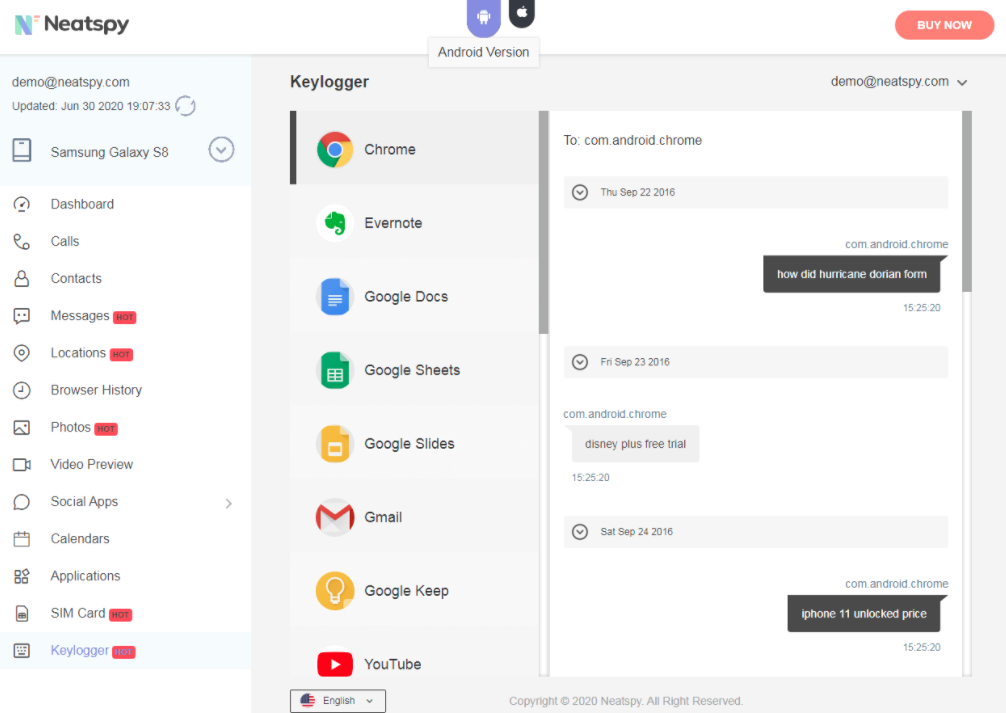Go to Browser History in the sidebar
Viewport: 1006px width, 713px height.
click(x=96, y=390)
